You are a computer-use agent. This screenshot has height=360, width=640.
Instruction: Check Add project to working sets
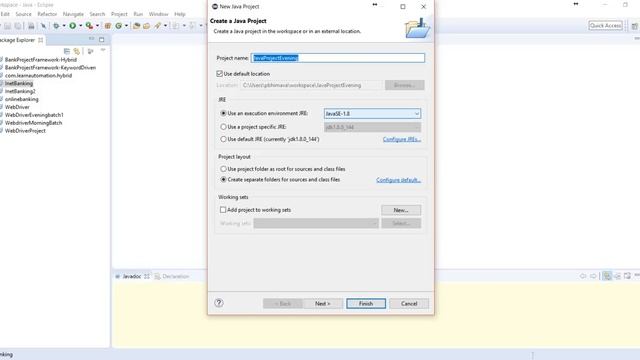click(x=223, y=210)
